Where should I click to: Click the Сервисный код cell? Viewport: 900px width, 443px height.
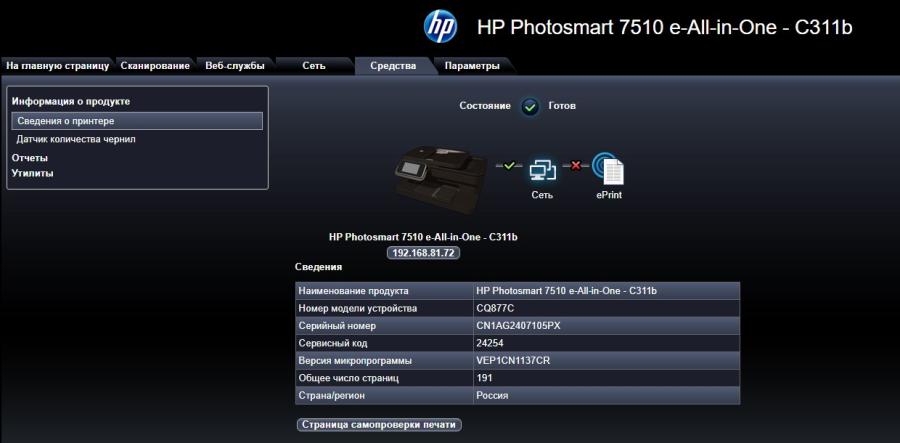point(384,343)
